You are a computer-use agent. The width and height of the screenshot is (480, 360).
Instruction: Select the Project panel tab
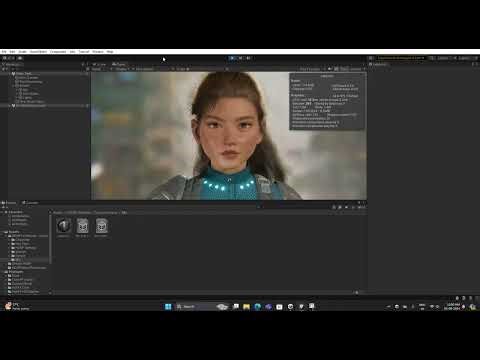[9, 203]
